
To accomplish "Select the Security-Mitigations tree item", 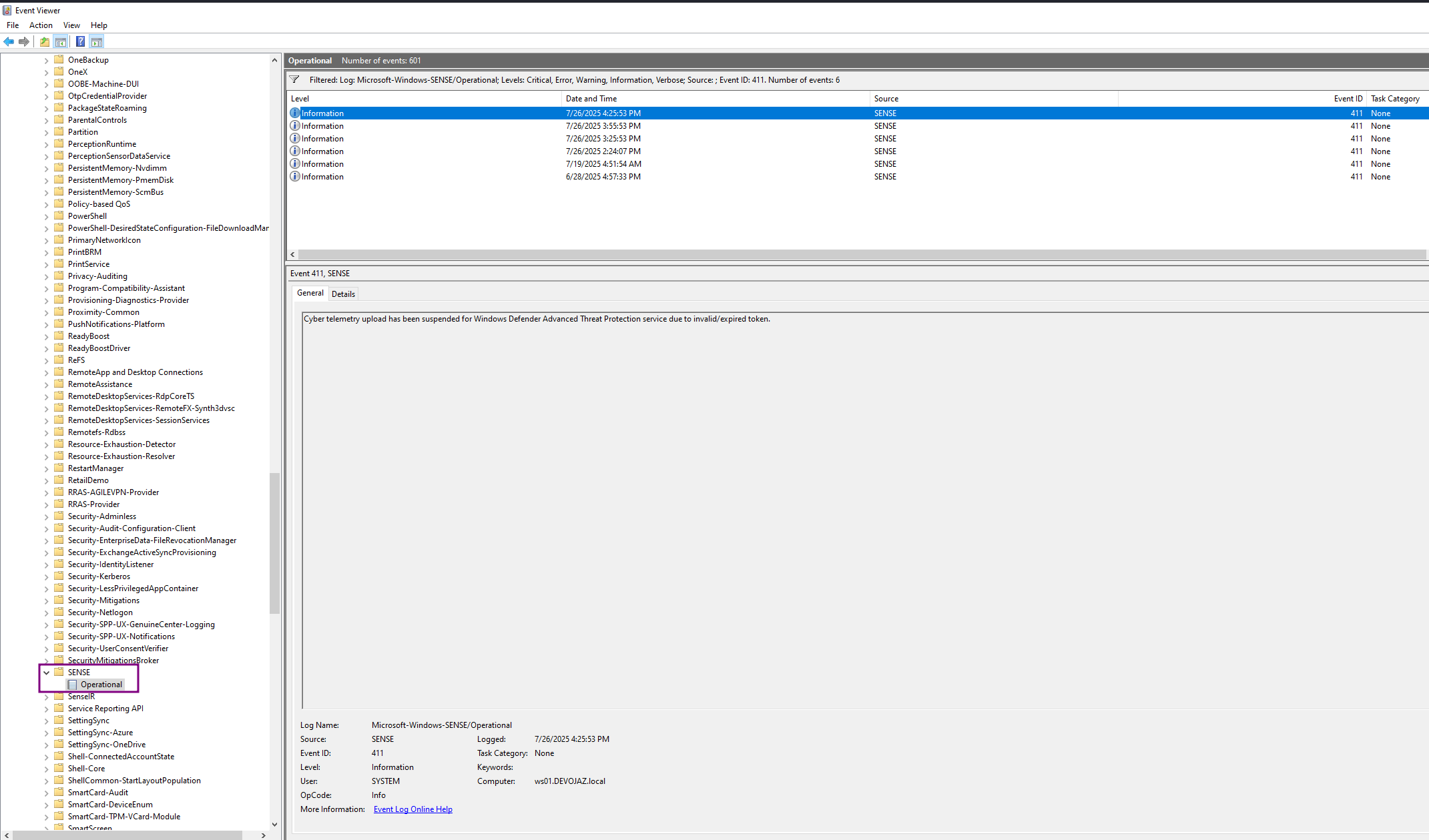I will click(x=103, y=600).
